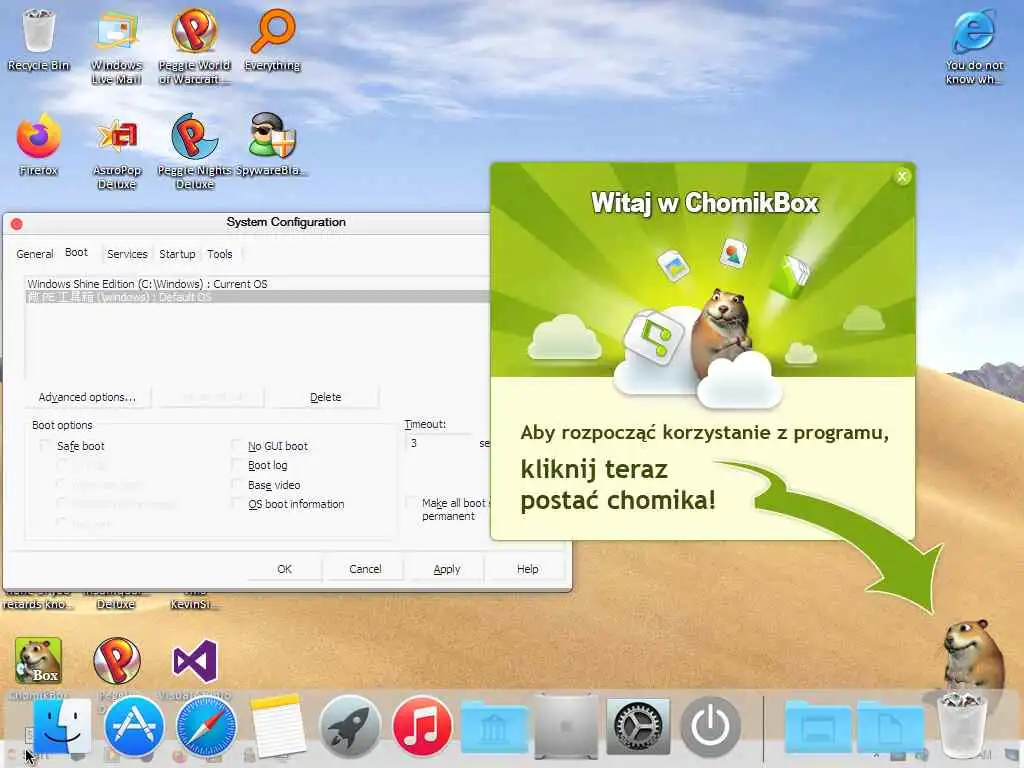Screen dimensions: 1024x768
Task: Open System Preferences gear in dock
Action: (638, 726)
